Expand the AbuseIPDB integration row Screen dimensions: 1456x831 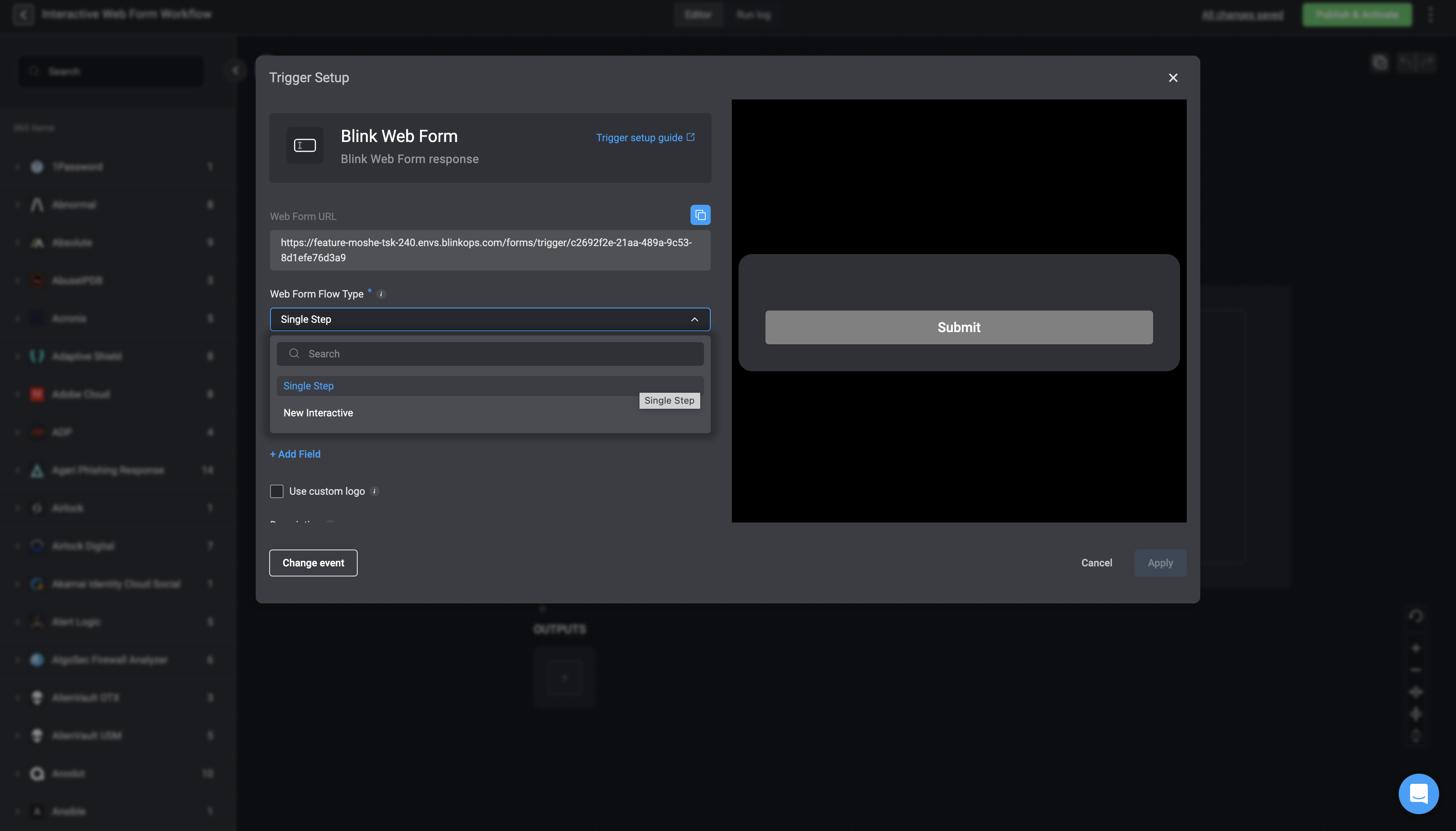tap(17, 280)
